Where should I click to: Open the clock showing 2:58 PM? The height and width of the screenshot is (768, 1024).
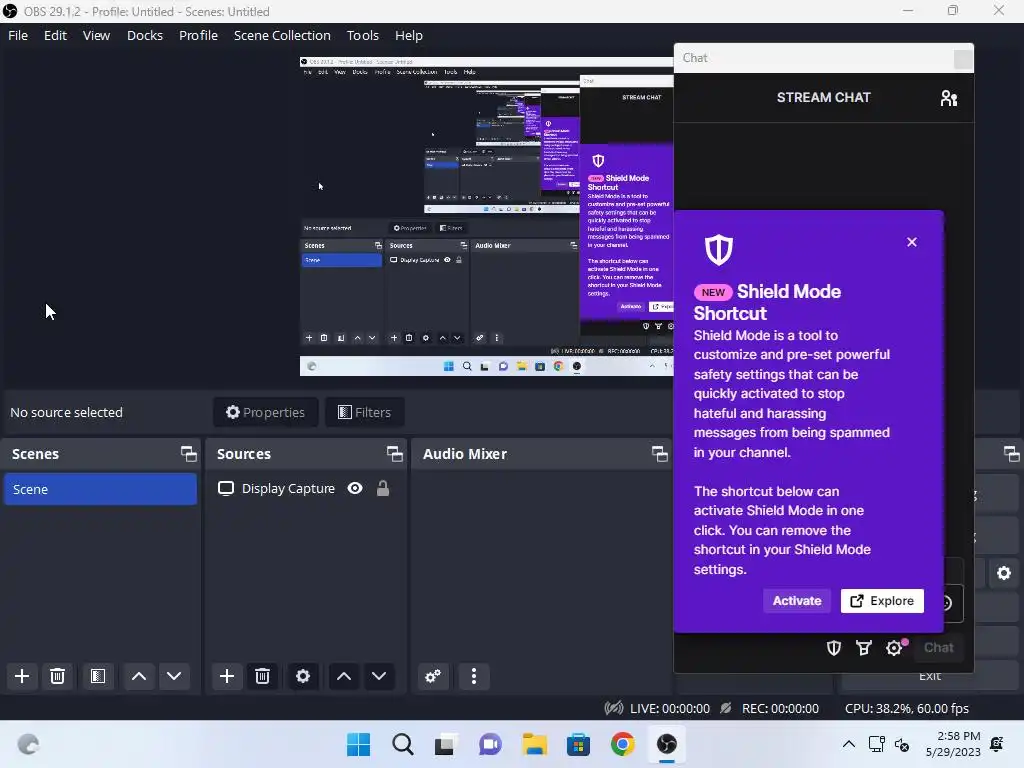coord(953,744)
